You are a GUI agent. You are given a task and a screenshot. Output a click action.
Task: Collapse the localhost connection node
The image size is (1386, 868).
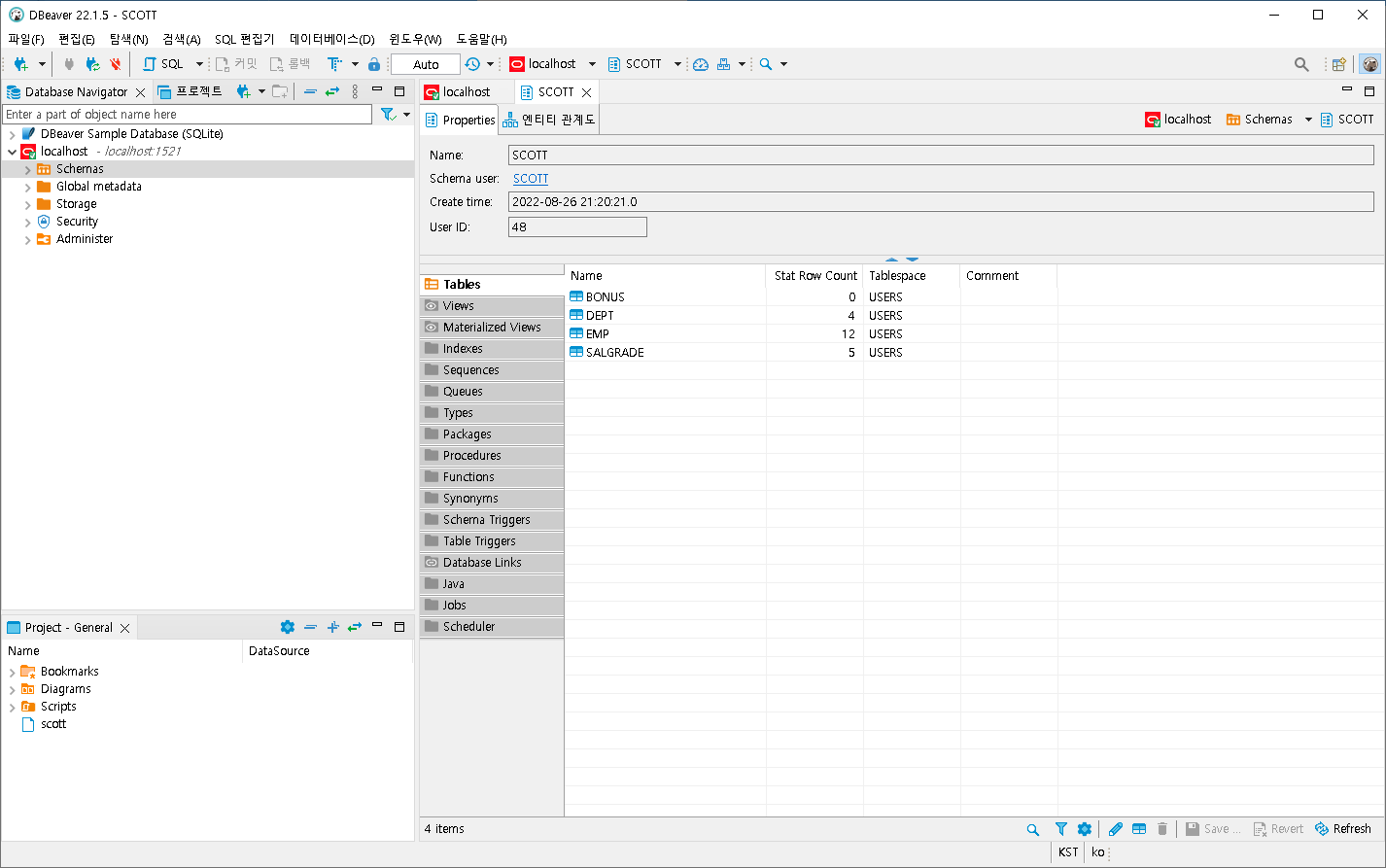(12, 152)
